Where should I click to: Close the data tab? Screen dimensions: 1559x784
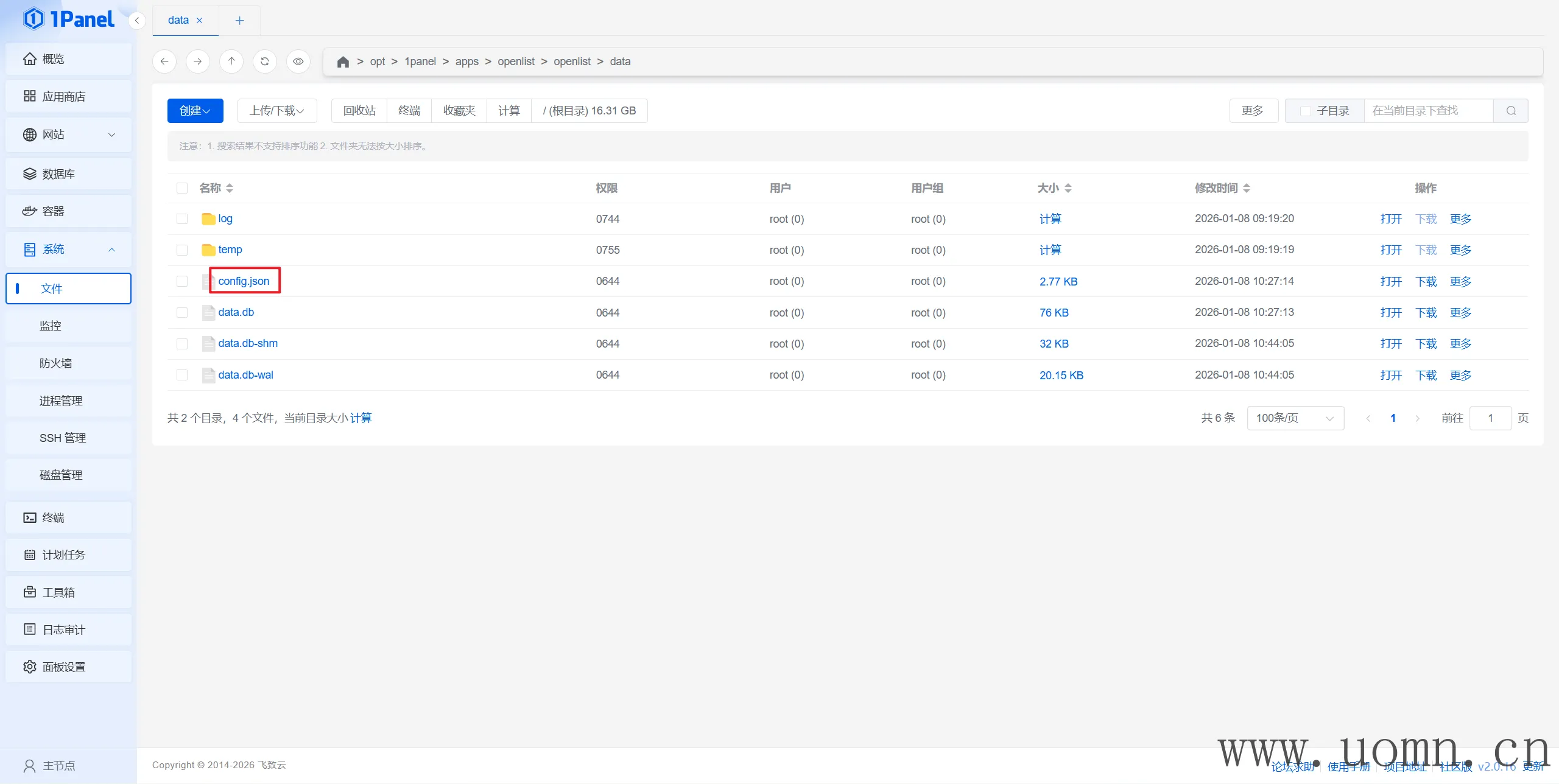click(x=199, y=21)
